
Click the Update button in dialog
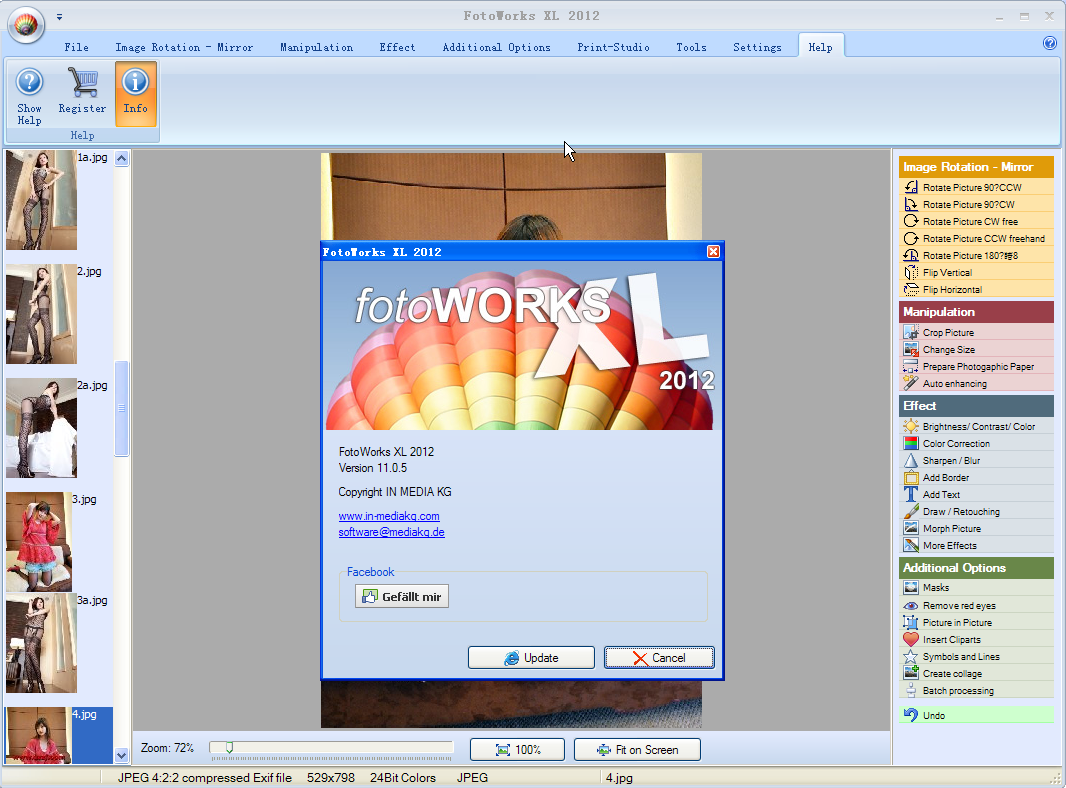(531, 657)
